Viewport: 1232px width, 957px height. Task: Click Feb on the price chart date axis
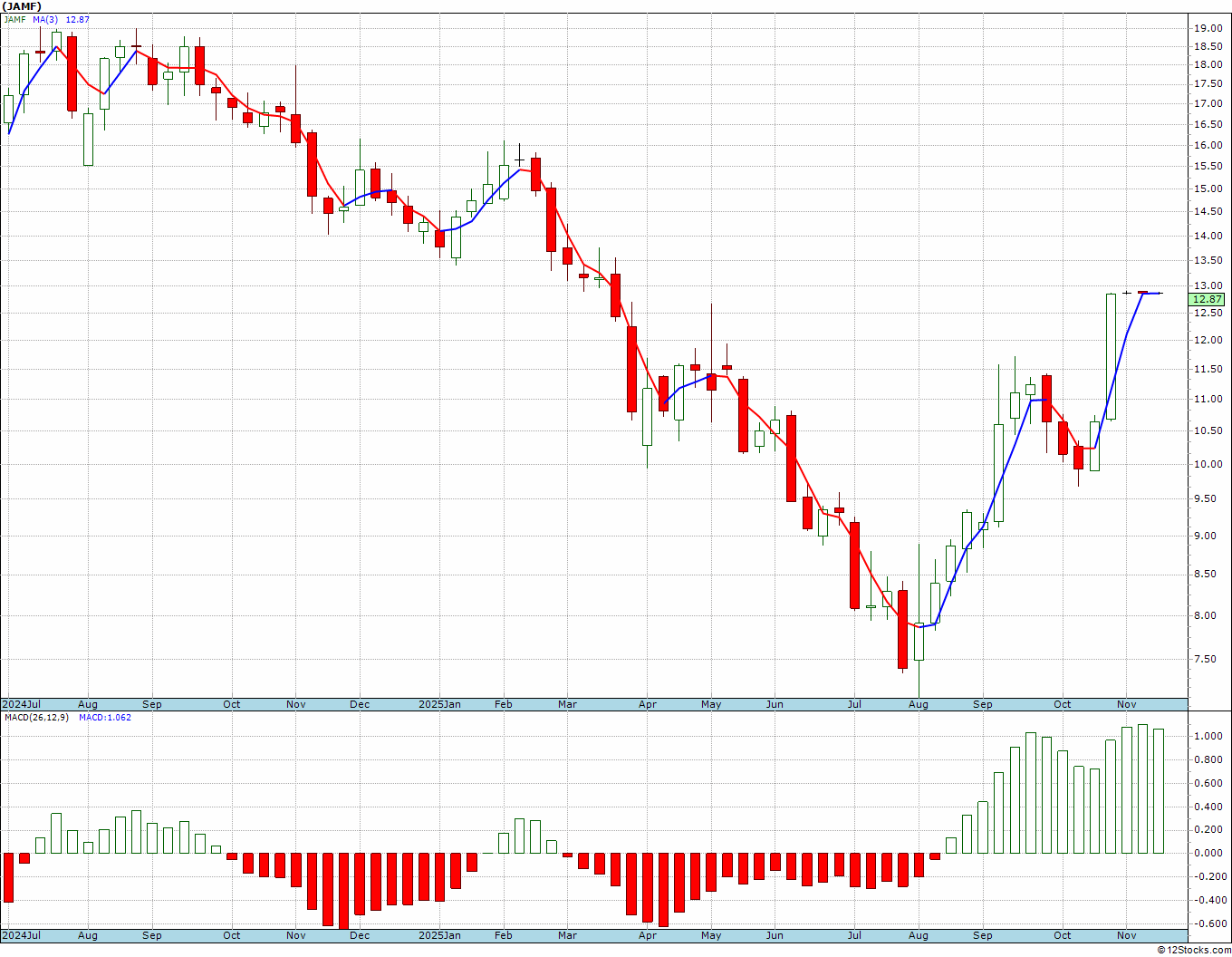coord(503,704)
